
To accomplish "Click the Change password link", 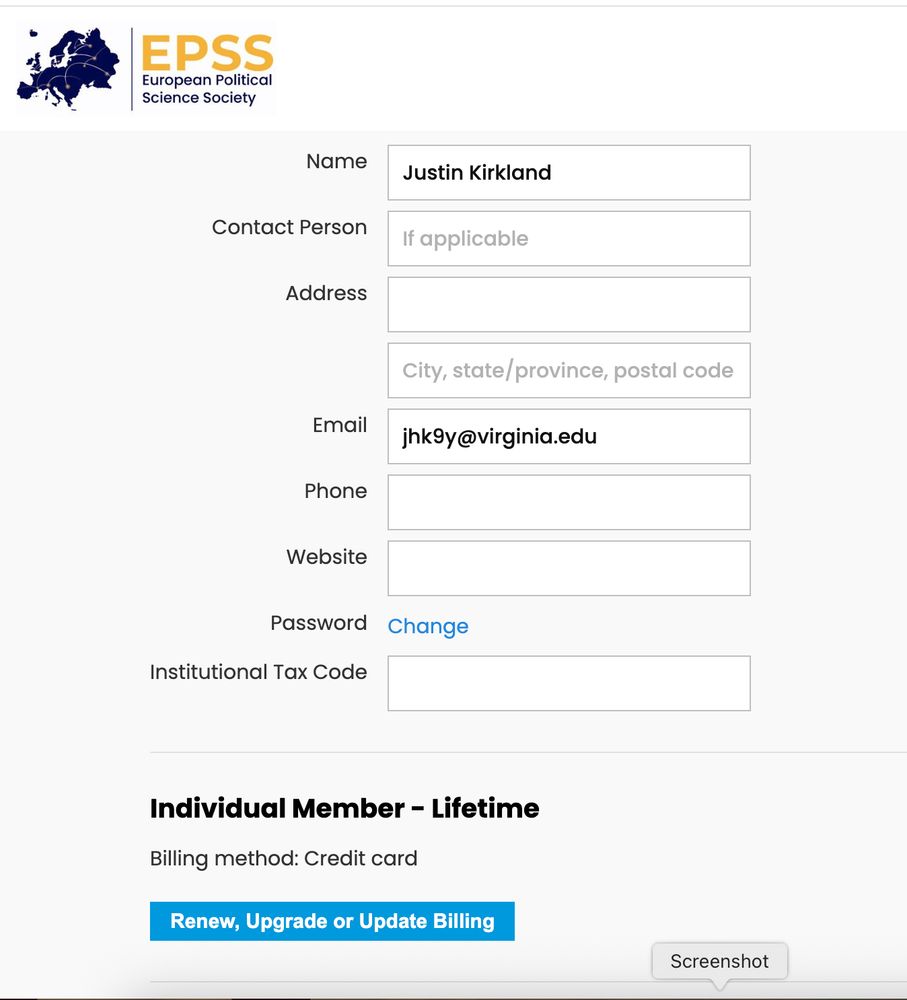I will pos(428,626).
